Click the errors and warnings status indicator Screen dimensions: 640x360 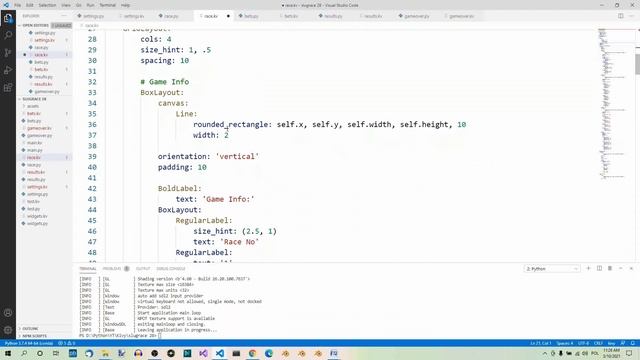[x=67, y=343]
